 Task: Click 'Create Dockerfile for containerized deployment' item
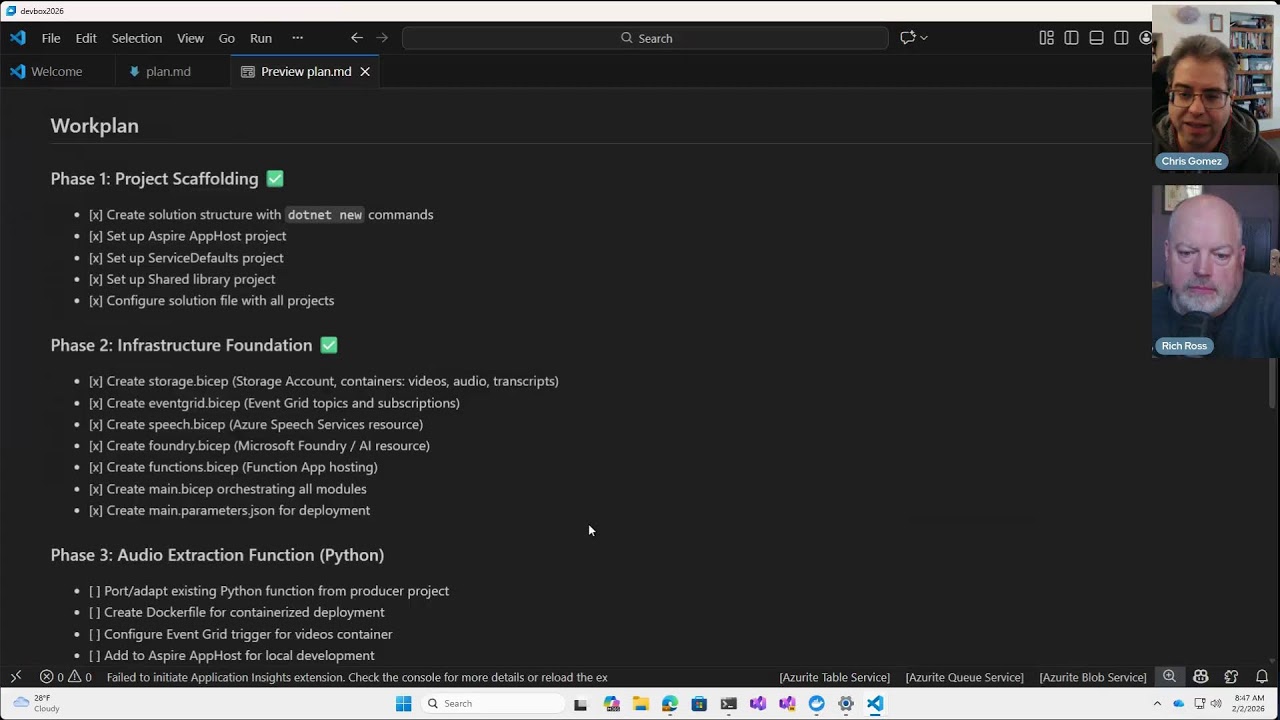(236, 612)
